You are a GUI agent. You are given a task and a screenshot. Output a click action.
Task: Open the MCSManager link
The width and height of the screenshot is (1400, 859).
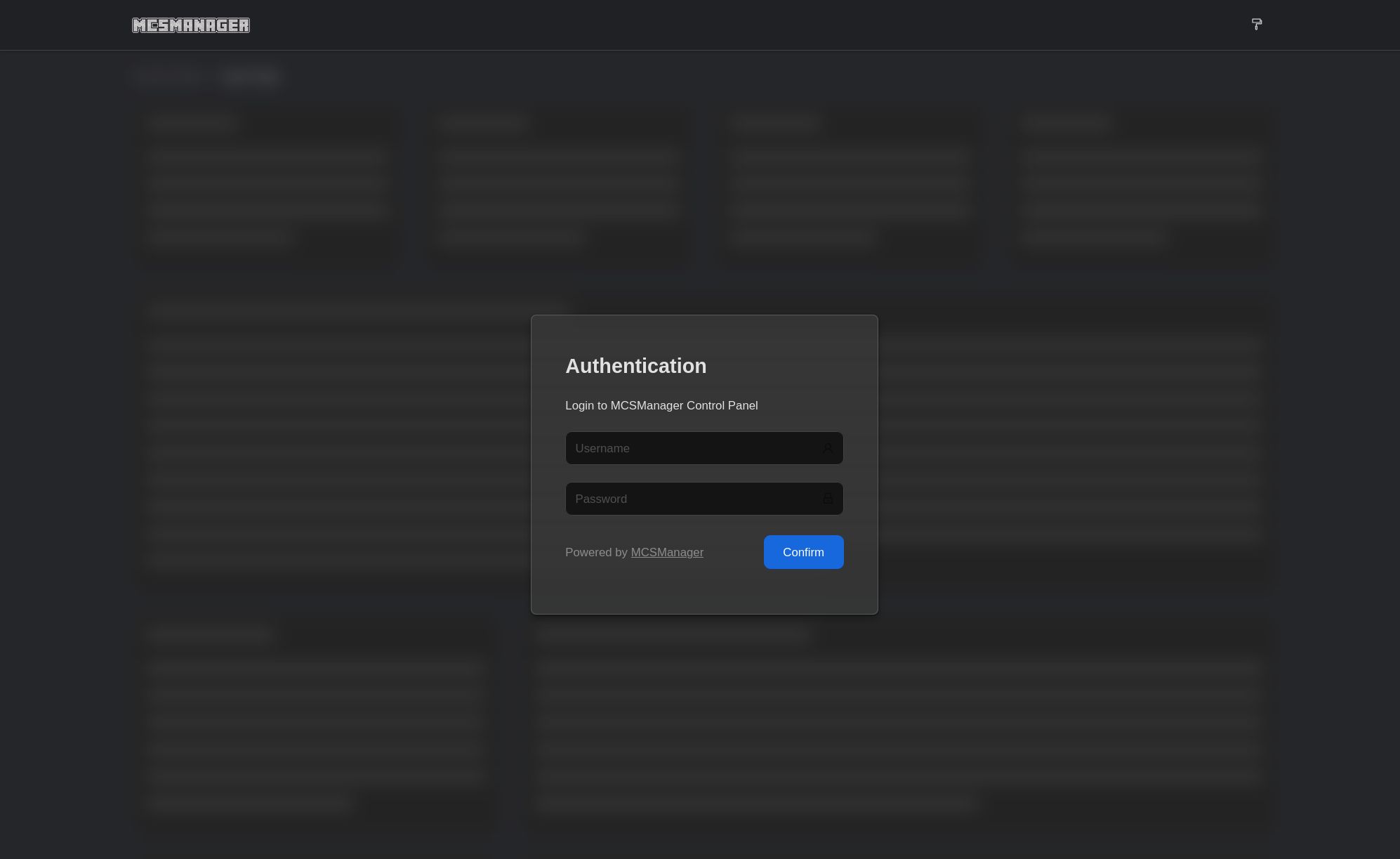point(667,552)
